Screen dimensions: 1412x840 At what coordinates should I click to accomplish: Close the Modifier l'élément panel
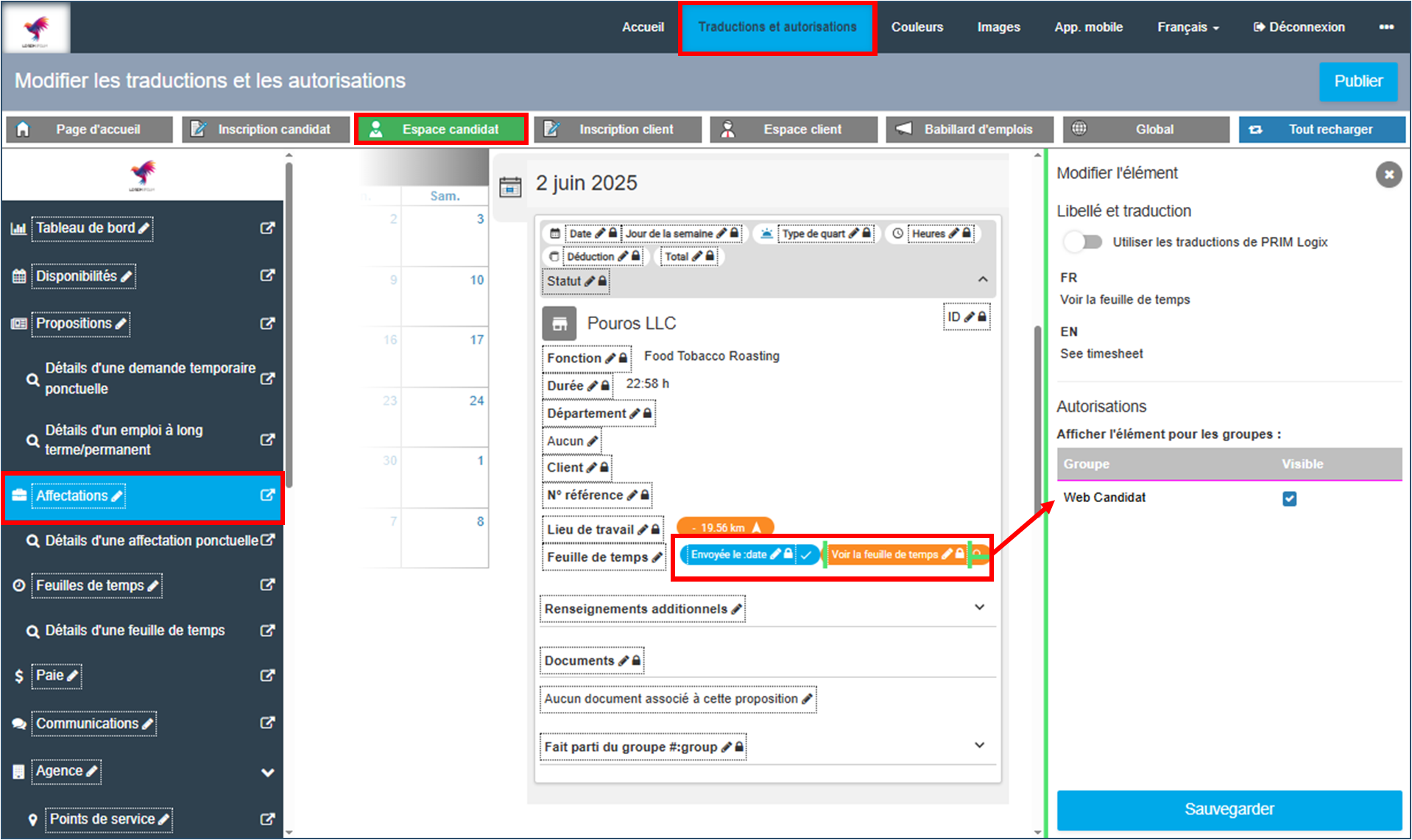click(1388, 174)
